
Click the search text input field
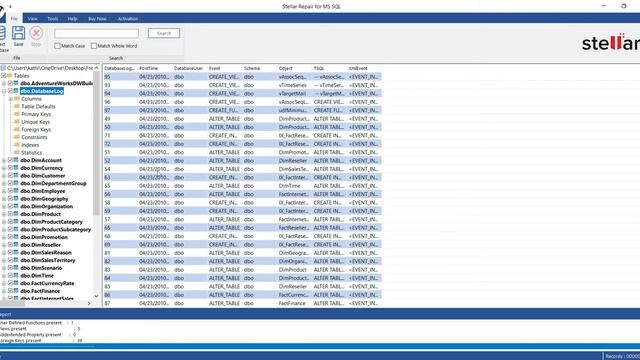(x=97, y=33)
